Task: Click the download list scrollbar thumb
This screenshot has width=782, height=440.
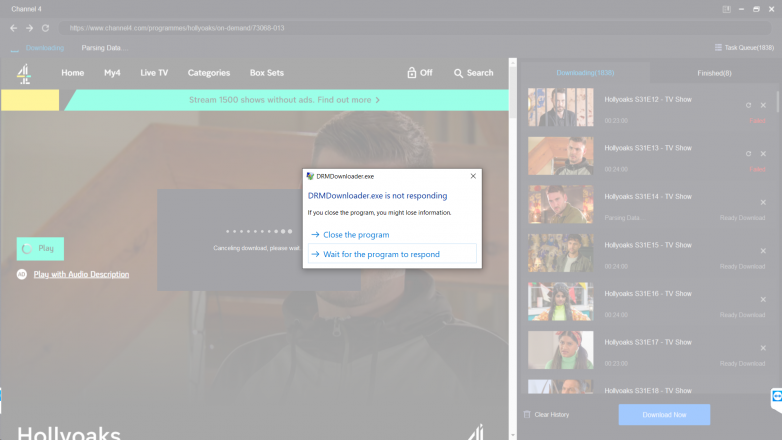Action: click(x=778, y=101)
